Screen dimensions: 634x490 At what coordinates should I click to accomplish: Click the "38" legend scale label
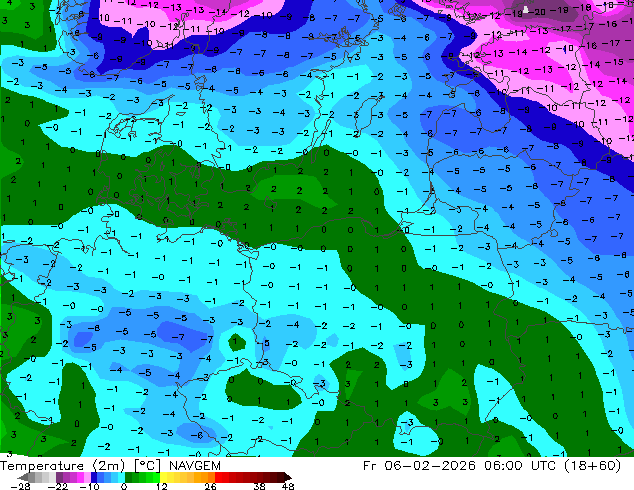(x=260, y=486)
